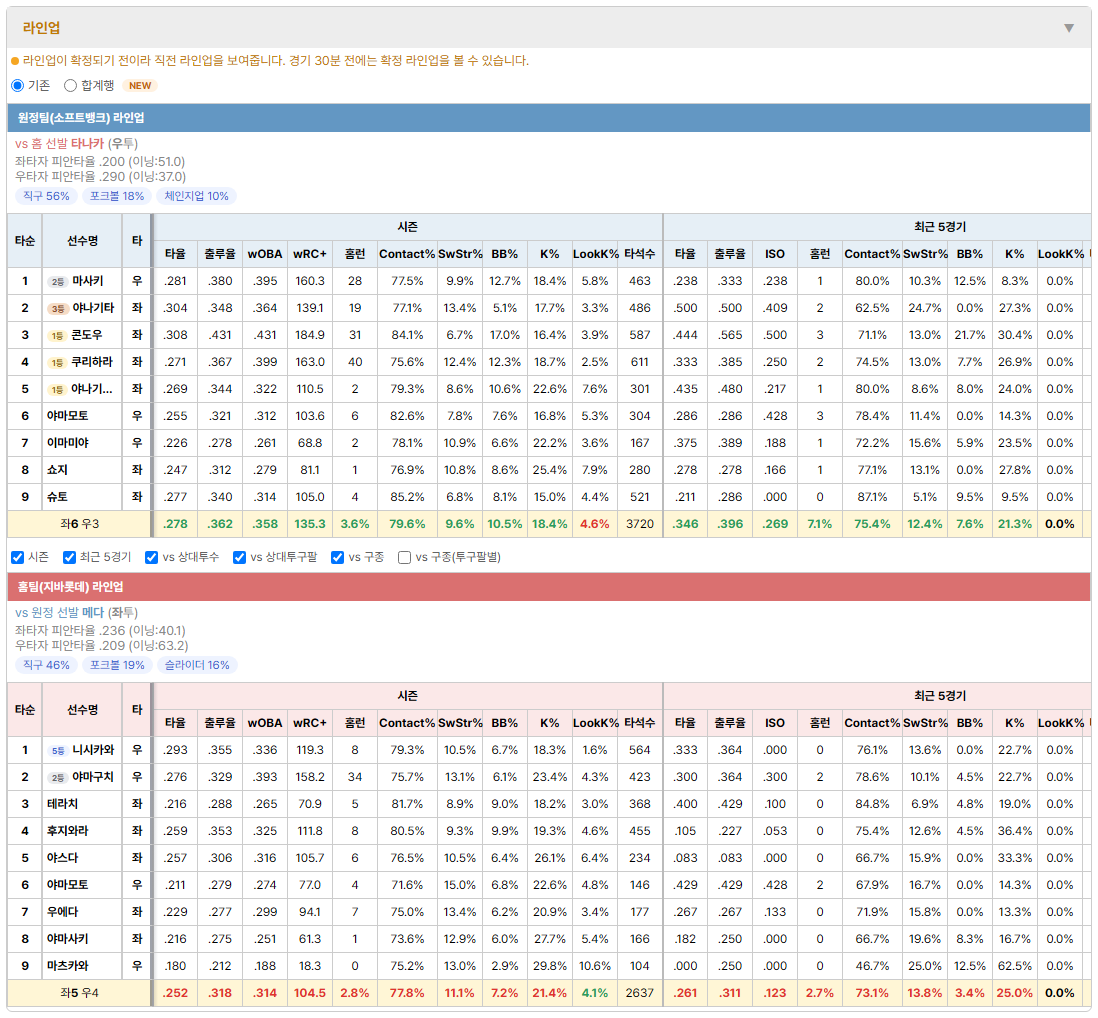
Task: Open starter 메다 pitcher link
Action: [x=93, y=613]
